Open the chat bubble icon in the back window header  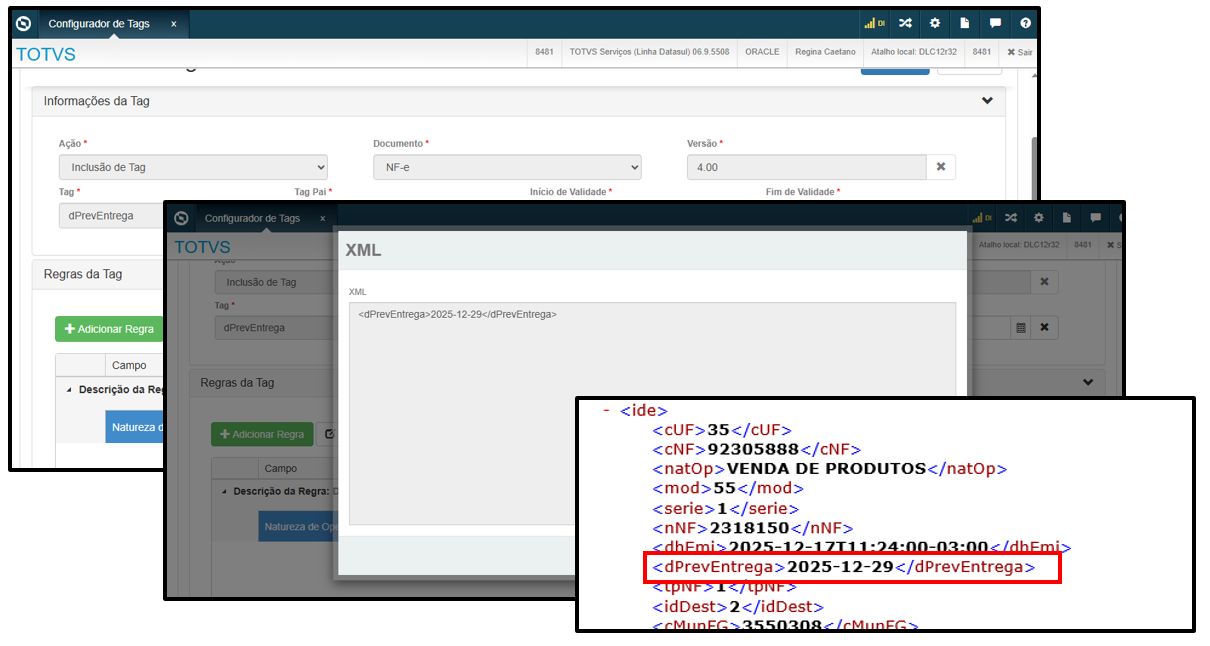[995, 23]
